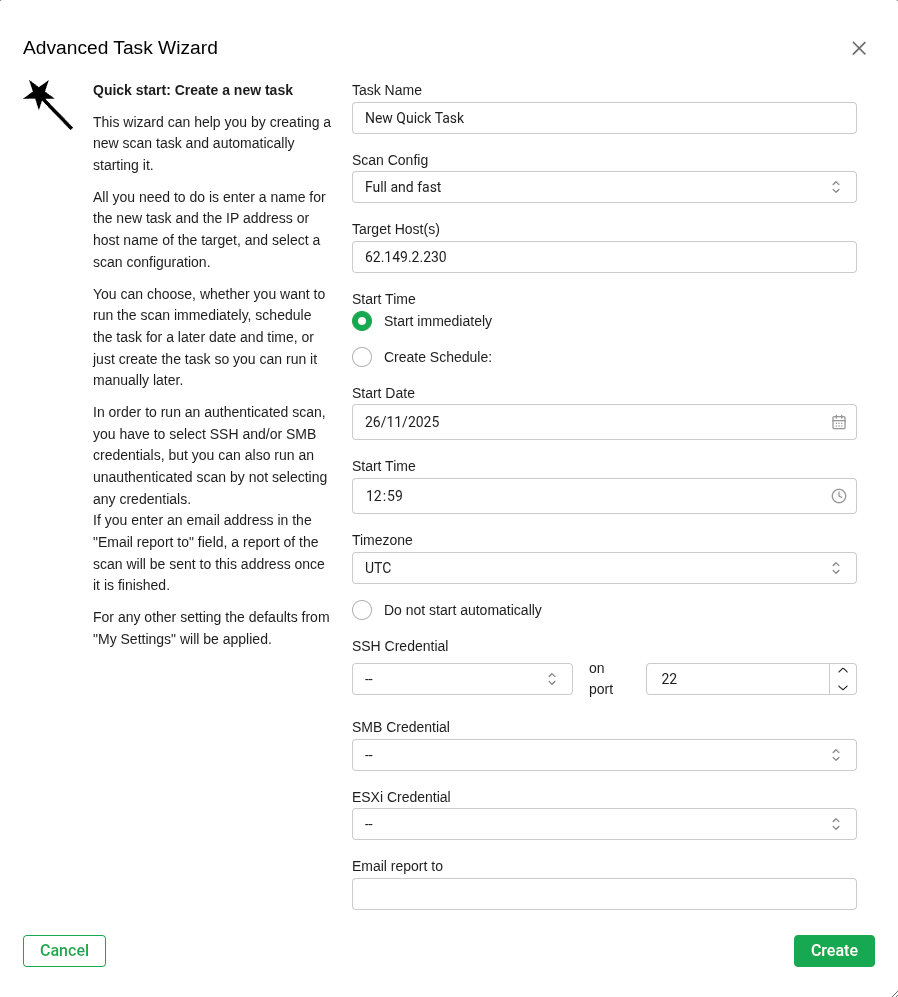Image resolution: width=898 pixels, height=997 pixels.
Task: Decrease the SSH port number
Action: pyautogui.click(x=843, y=687)
